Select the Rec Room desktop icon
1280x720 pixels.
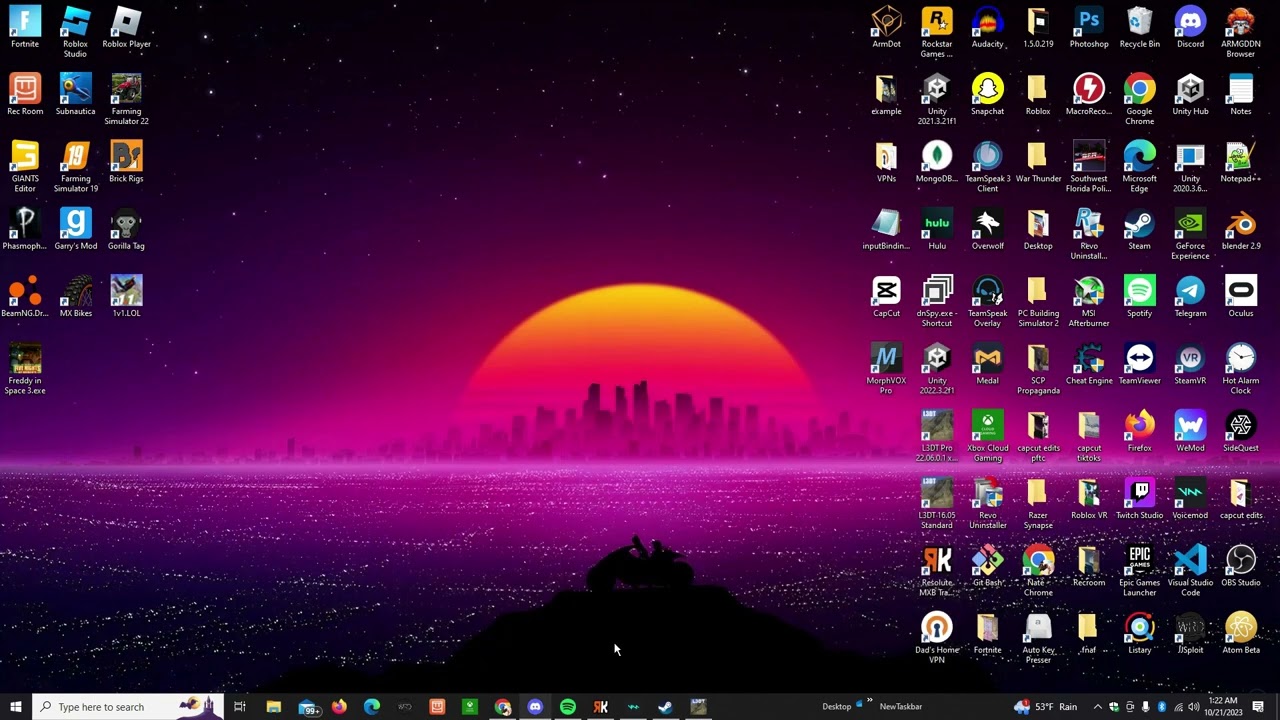(x=25, y=95)
